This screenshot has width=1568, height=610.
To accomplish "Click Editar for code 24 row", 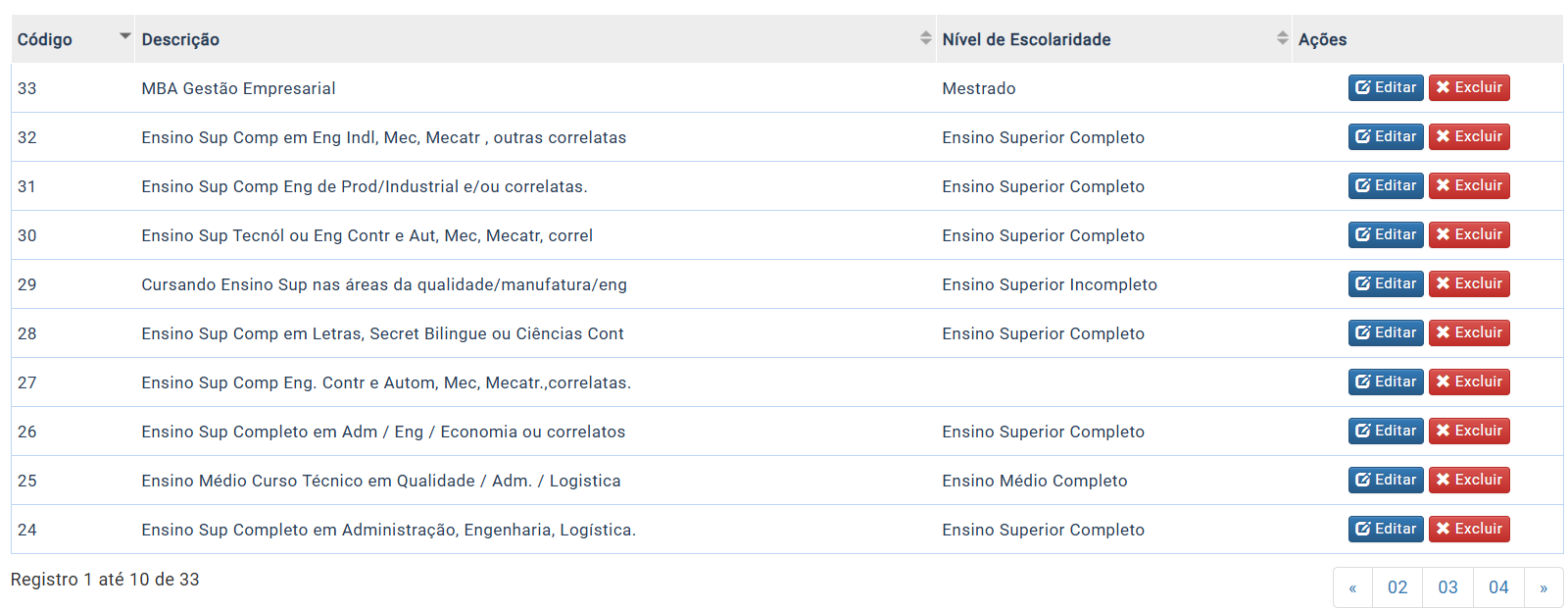I will coord(1386,529).
